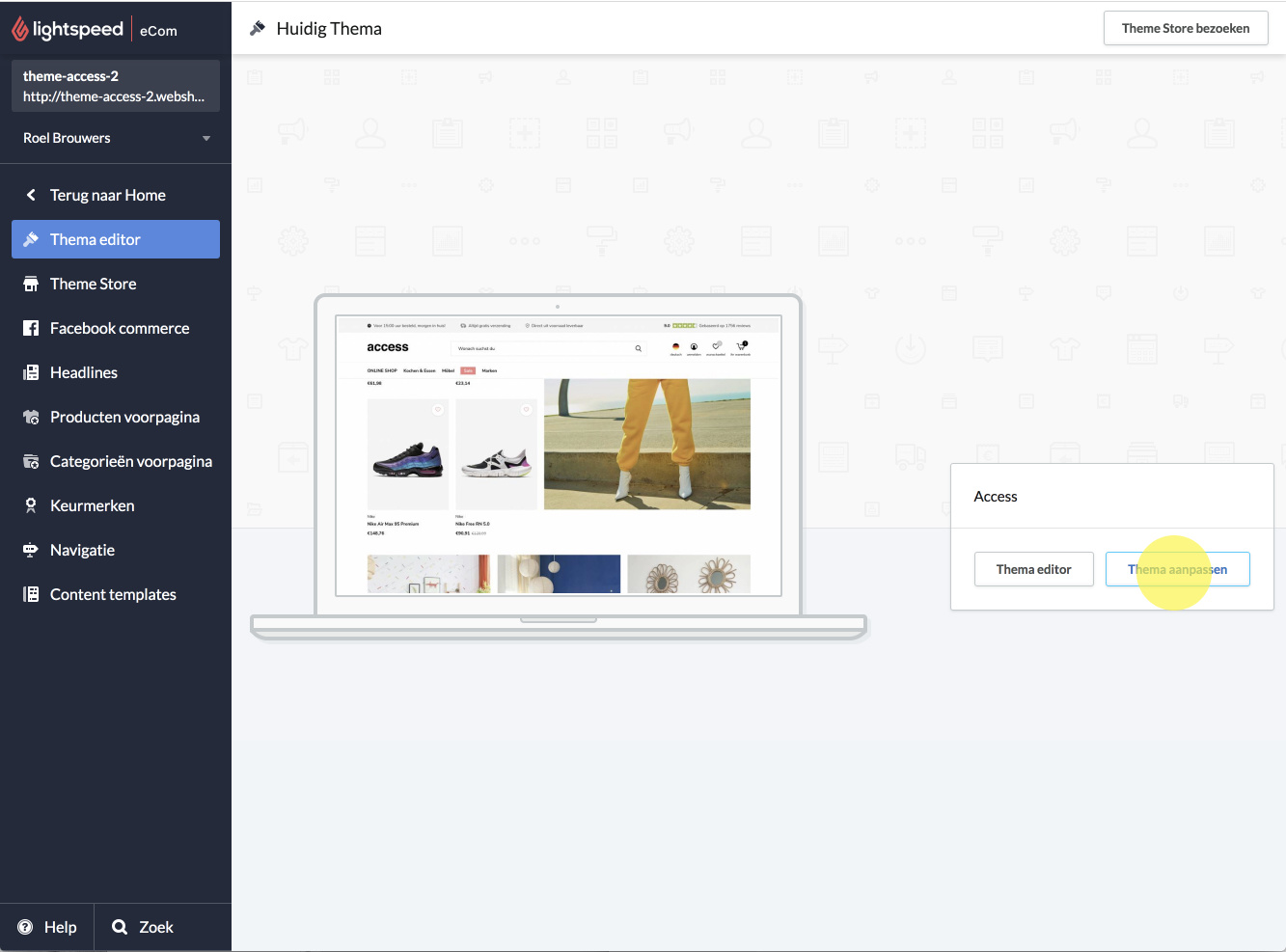The image size is (1286, 952).
Task: Click the Lightspeed flame logo
Action: pos(19,30)
